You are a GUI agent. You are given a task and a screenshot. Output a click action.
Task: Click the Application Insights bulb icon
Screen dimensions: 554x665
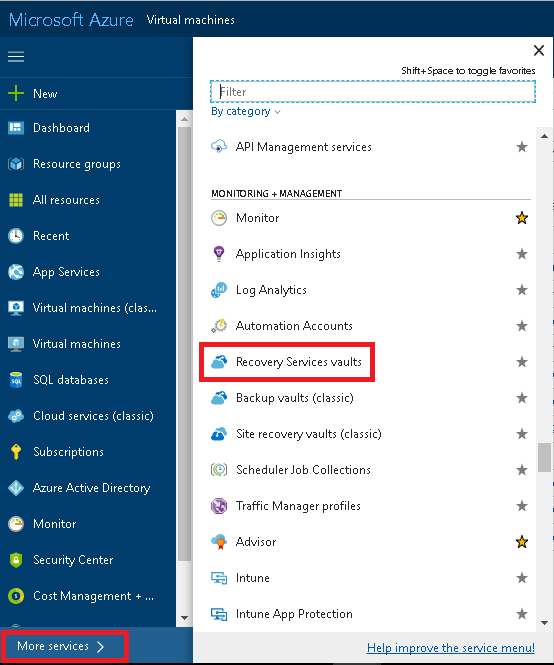click(x=219, y=254)
